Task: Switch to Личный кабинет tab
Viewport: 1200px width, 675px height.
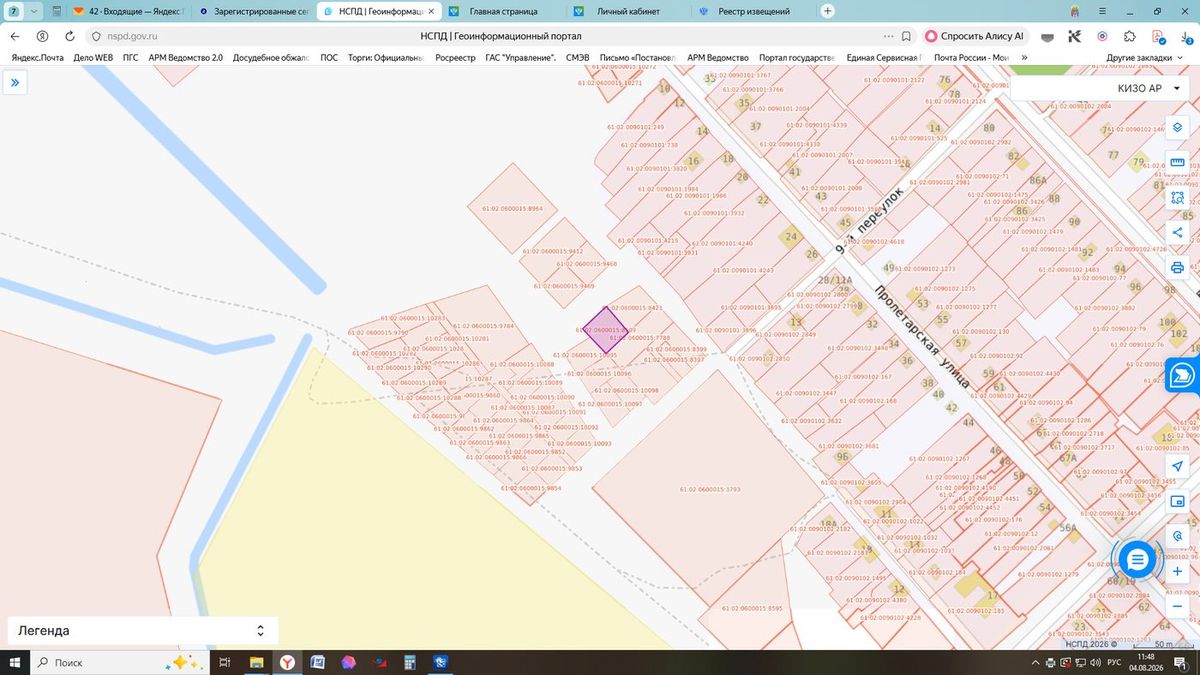Action: pos(627,11)
